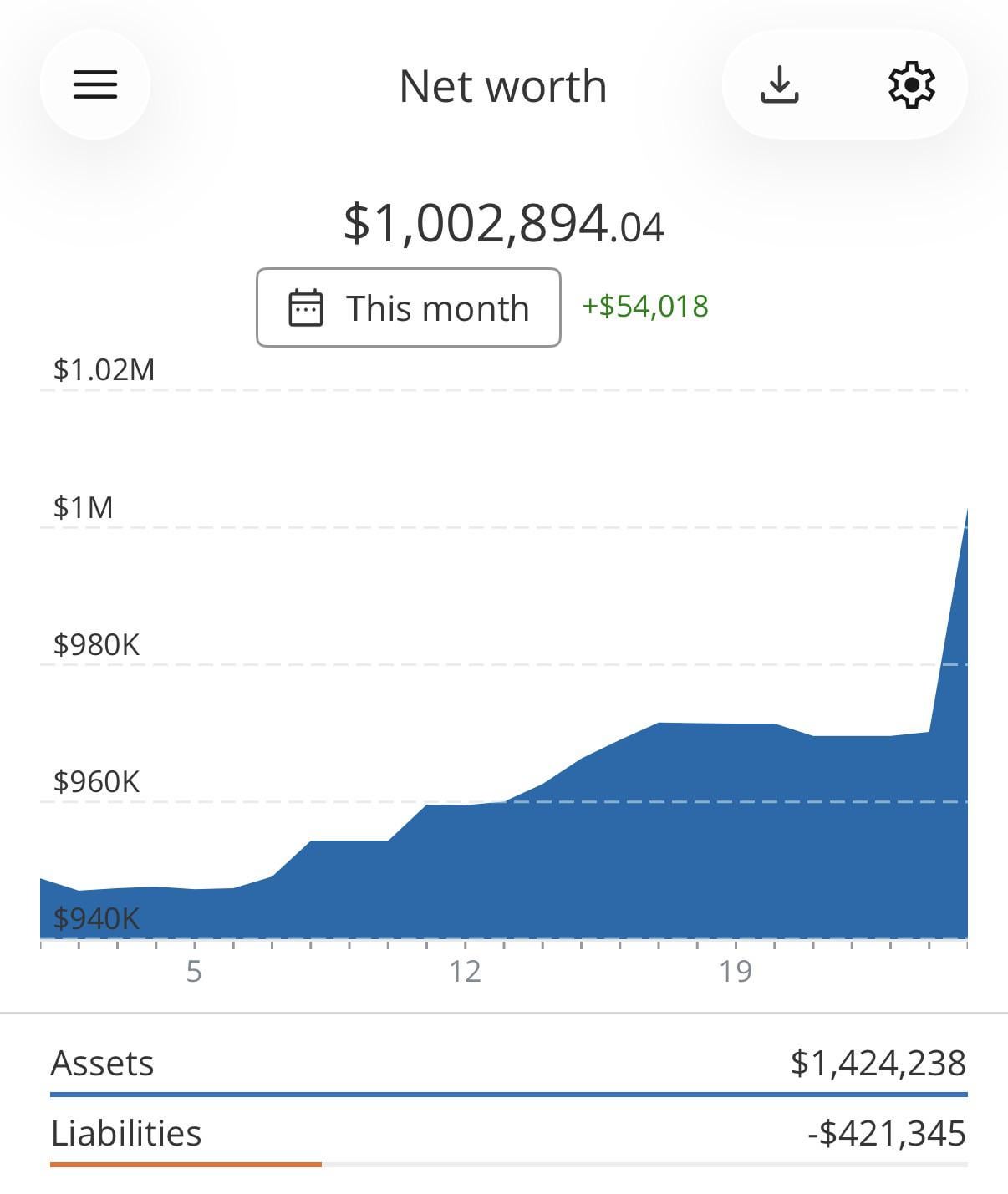Click the -$421,345 liabilities amount

pos(886,1134)
